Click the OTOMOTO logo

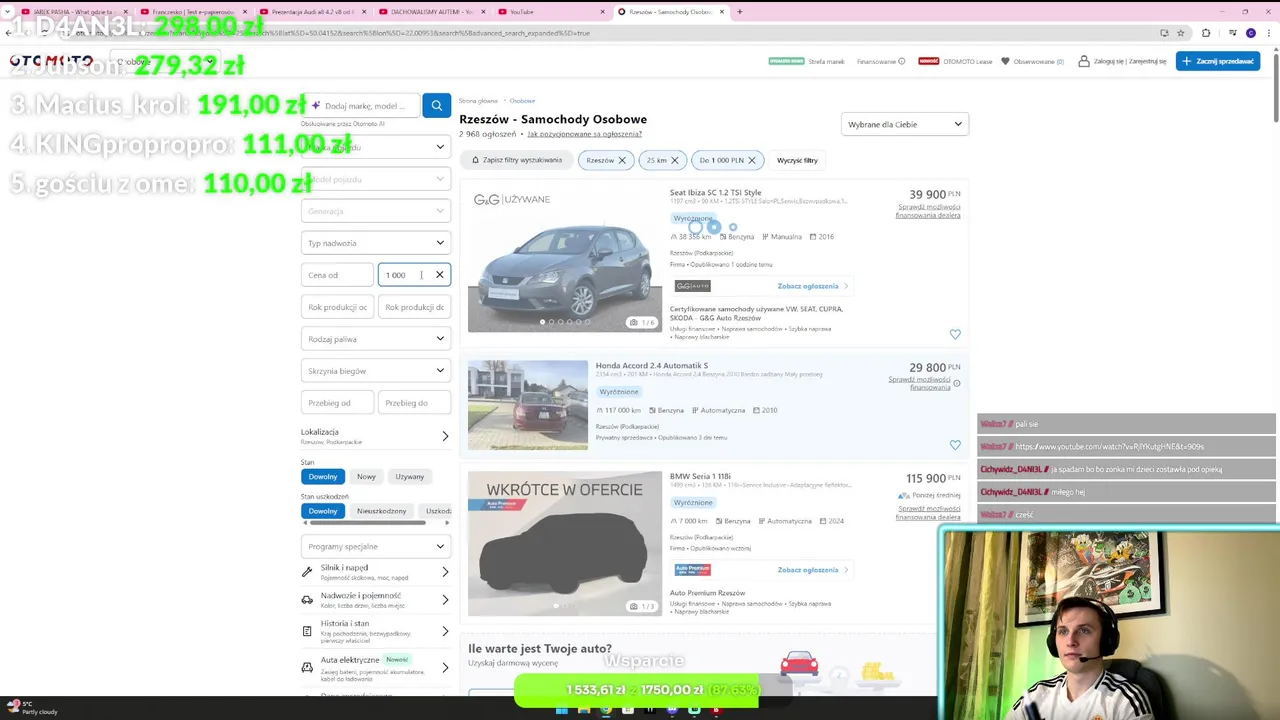tap(51, 61)
